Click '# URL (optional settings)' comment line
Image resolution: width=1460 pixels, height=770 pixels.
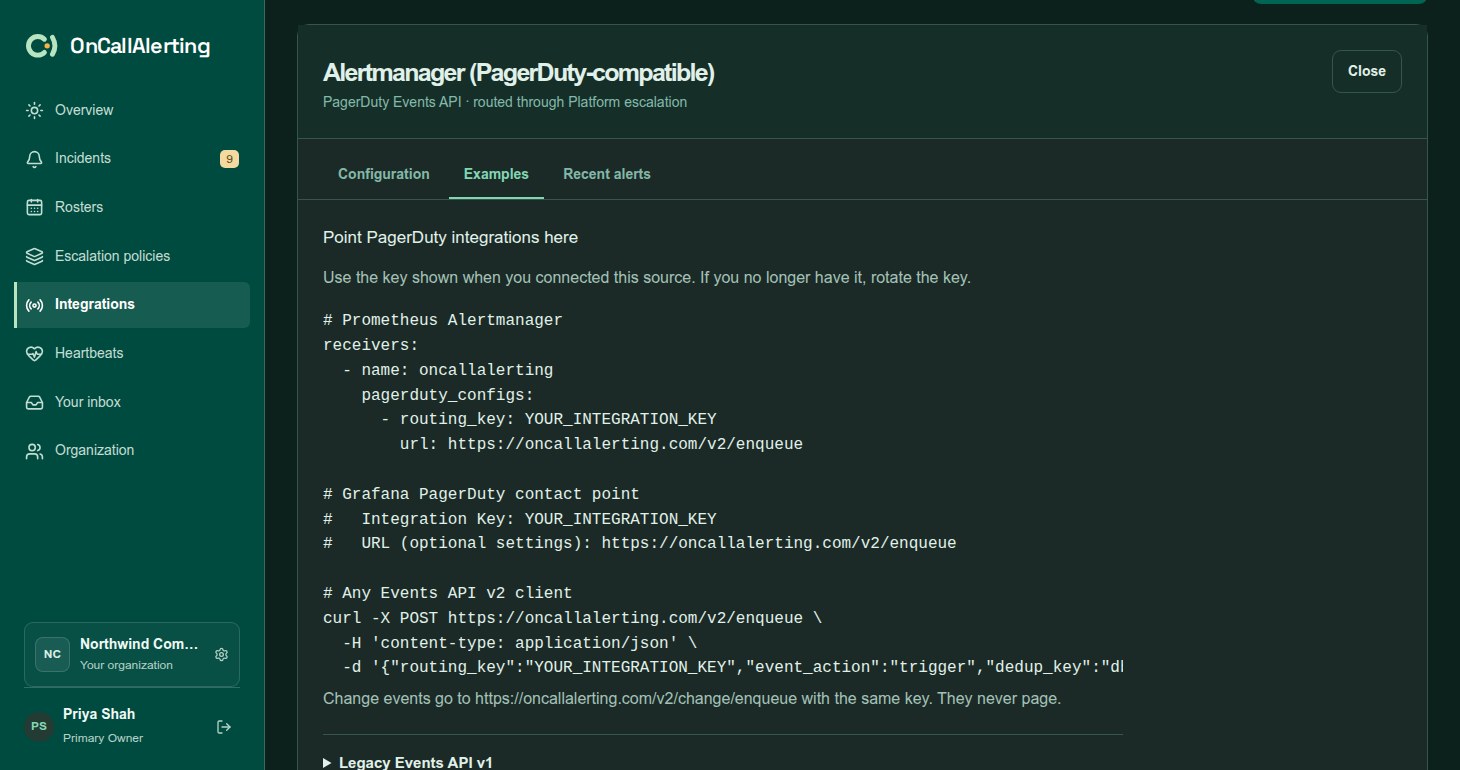[x=640, y=543]
